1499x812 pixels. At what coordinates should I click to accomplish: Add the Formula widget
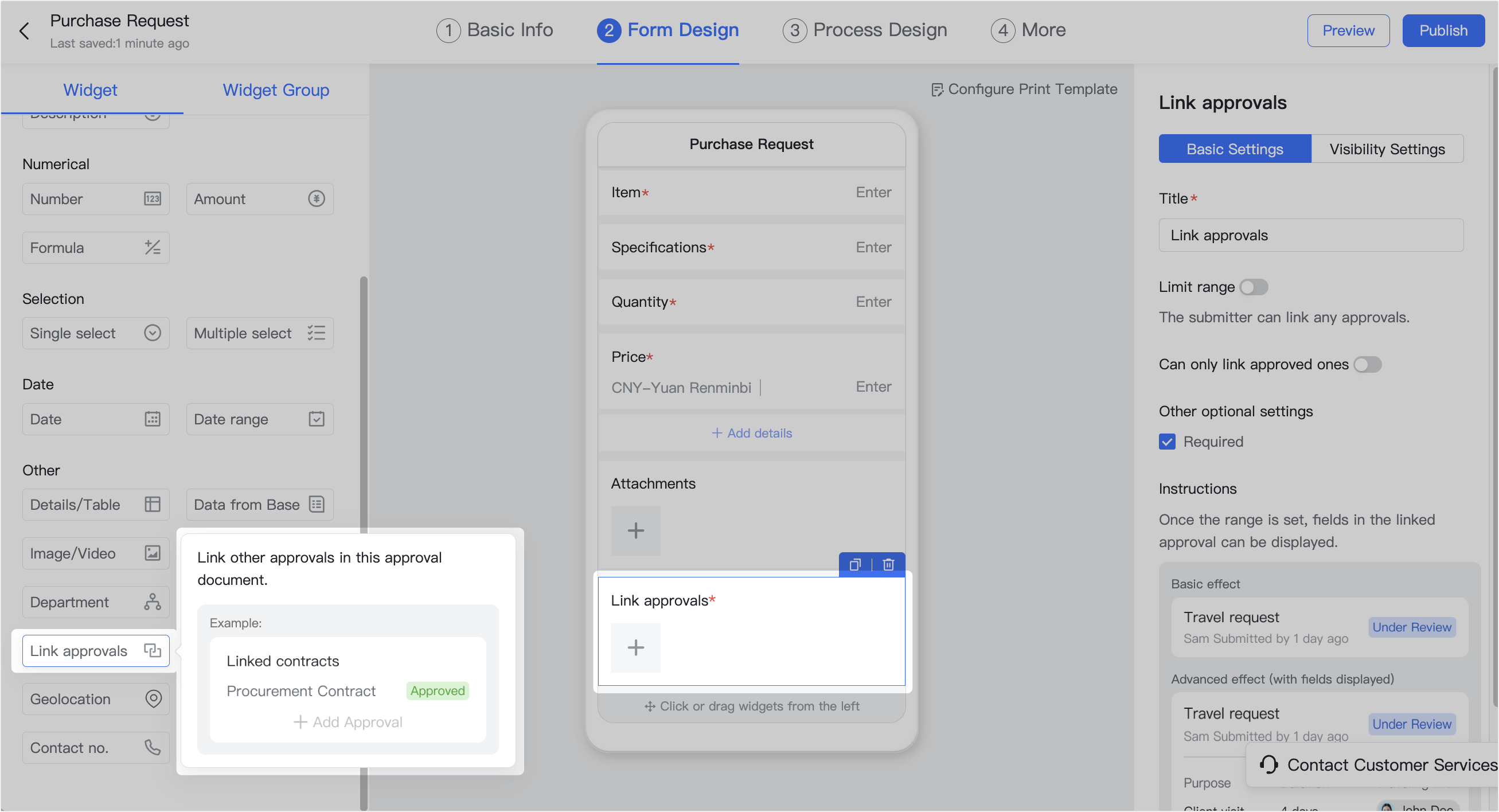click(x=96, y=248)
